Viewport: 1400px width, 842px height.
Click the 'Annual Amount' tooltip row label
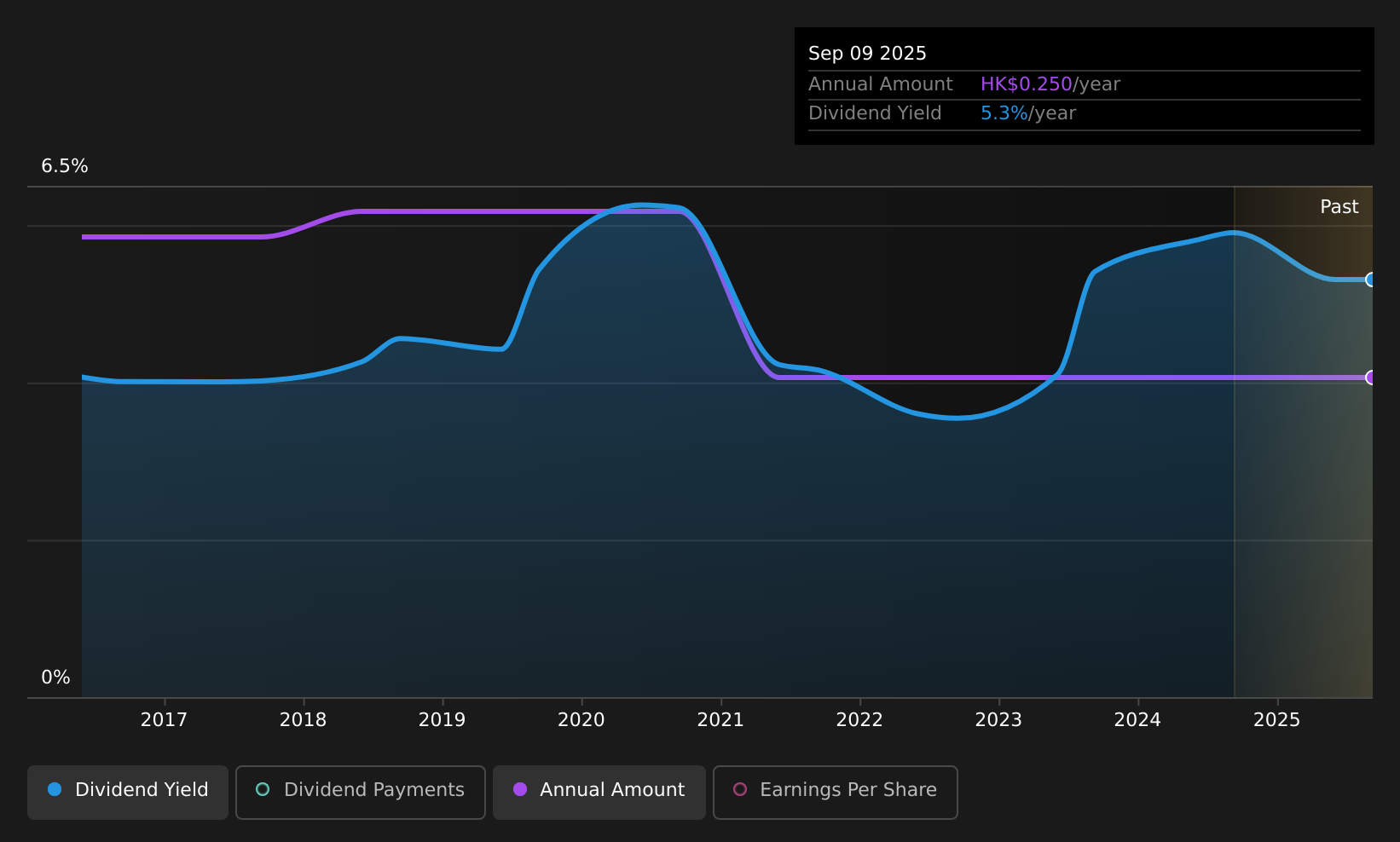click(x=880, y=84)
